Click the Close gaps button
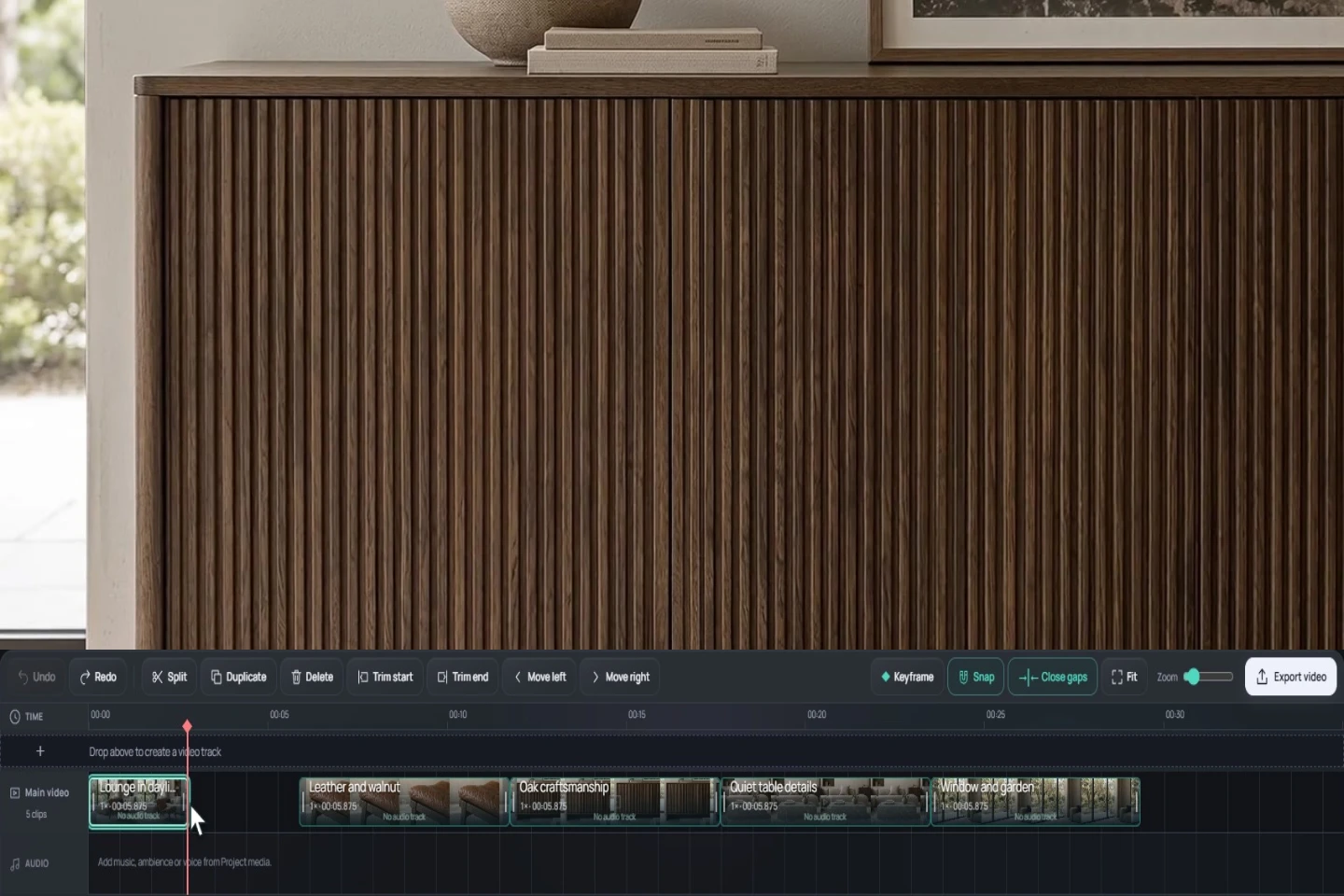 click(x=1053, y=677)
